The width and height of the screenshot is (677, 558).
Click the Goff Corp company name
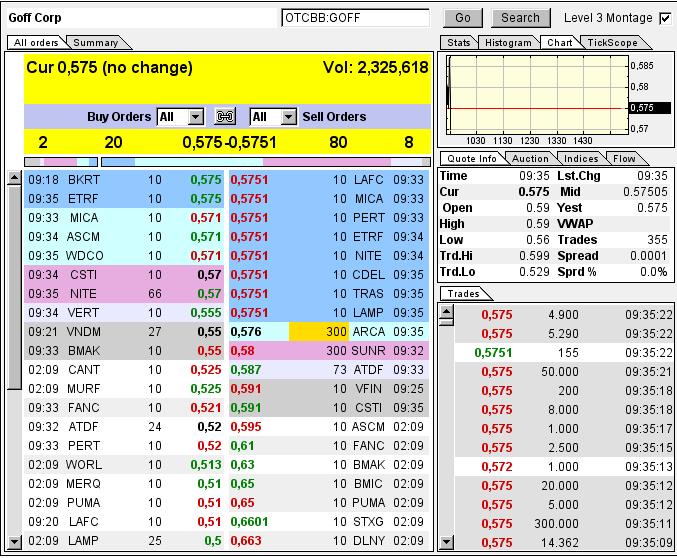35,18
